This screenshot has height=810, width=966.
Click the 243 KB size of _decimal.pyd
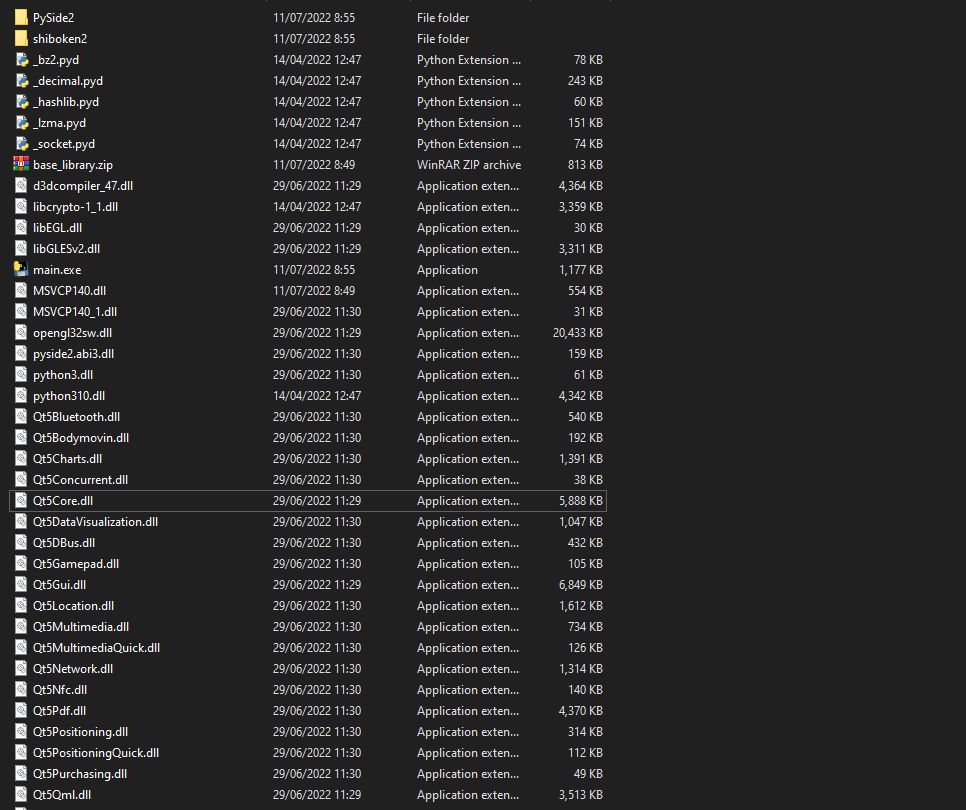[585, 81]
